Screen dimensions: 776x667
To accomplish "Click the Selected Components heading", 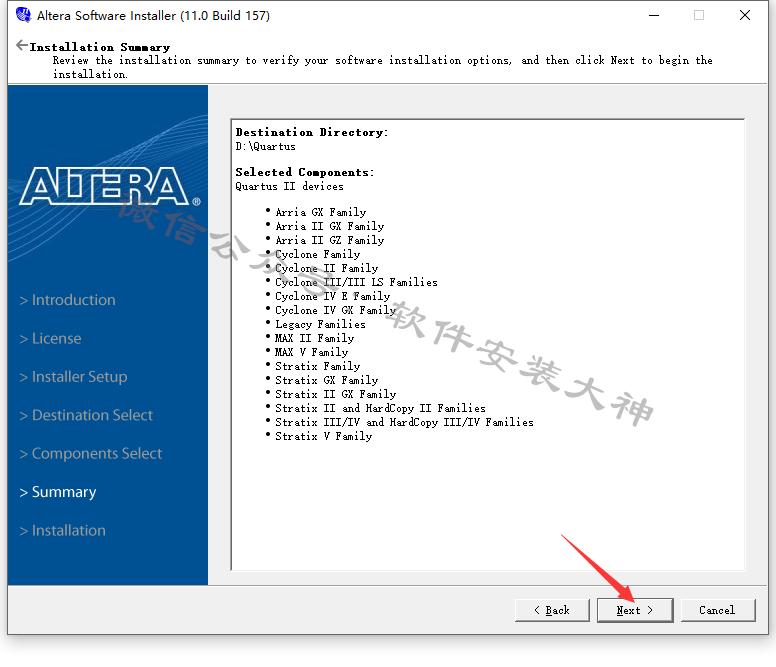I will pos(305,172).
